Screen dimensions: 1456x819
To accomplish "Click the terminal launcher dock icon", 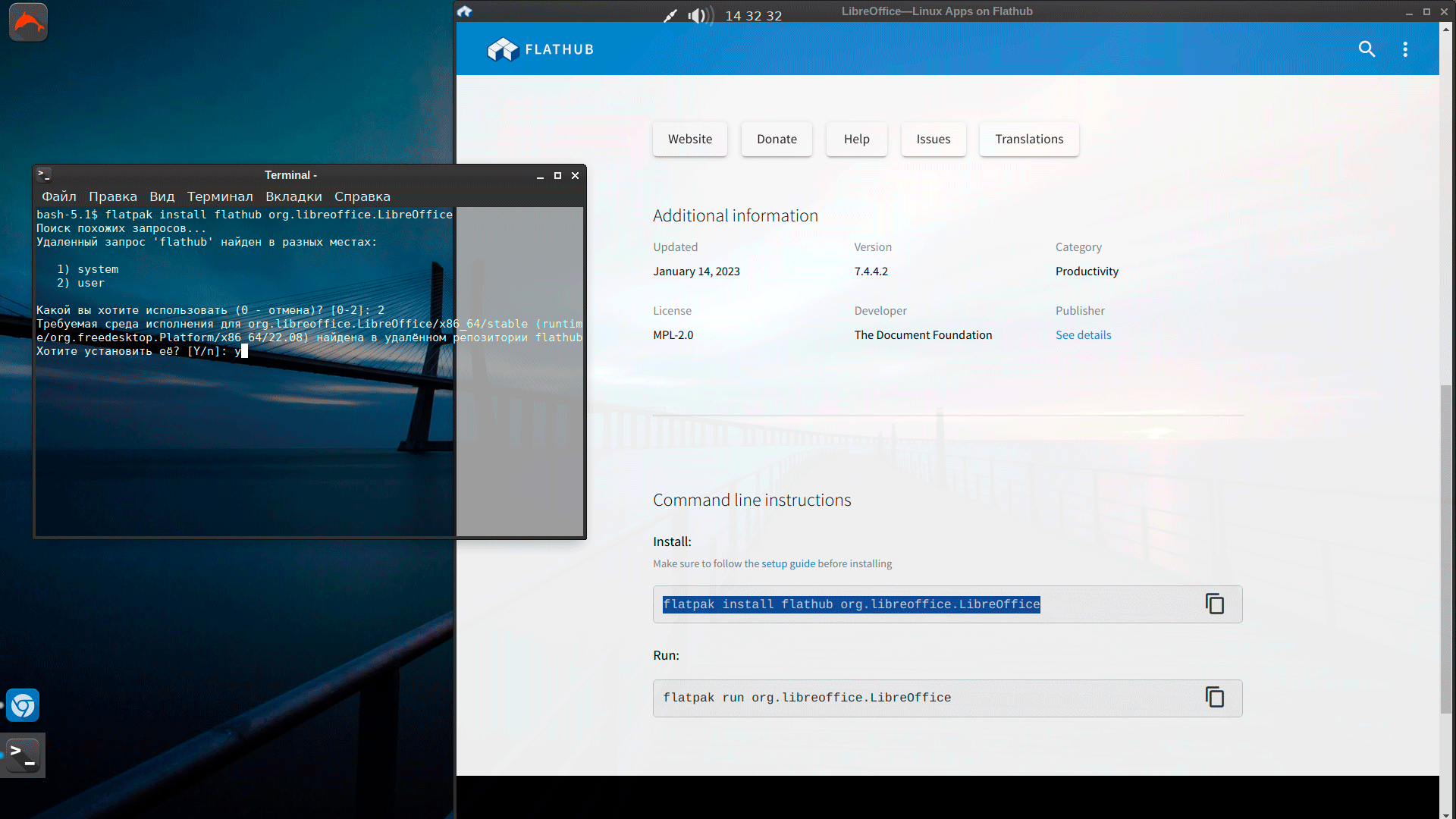I will pos(23,755).
